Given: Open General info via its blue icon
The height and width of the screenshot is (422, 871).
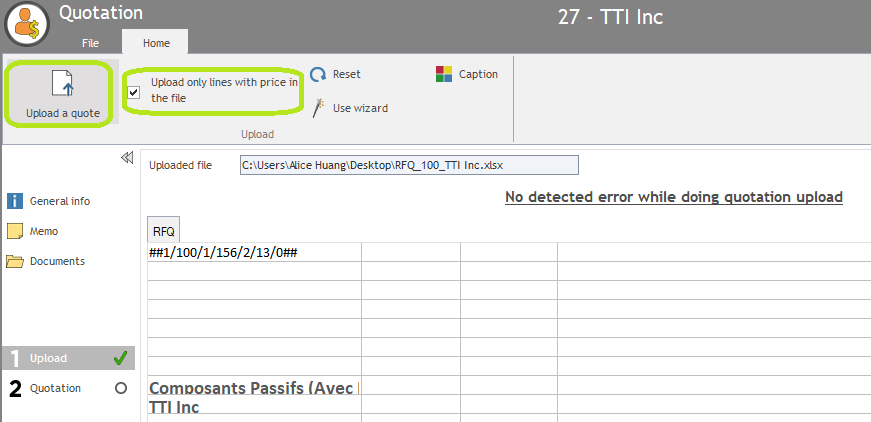Looking at the screenshot, I should pos(15,201).
